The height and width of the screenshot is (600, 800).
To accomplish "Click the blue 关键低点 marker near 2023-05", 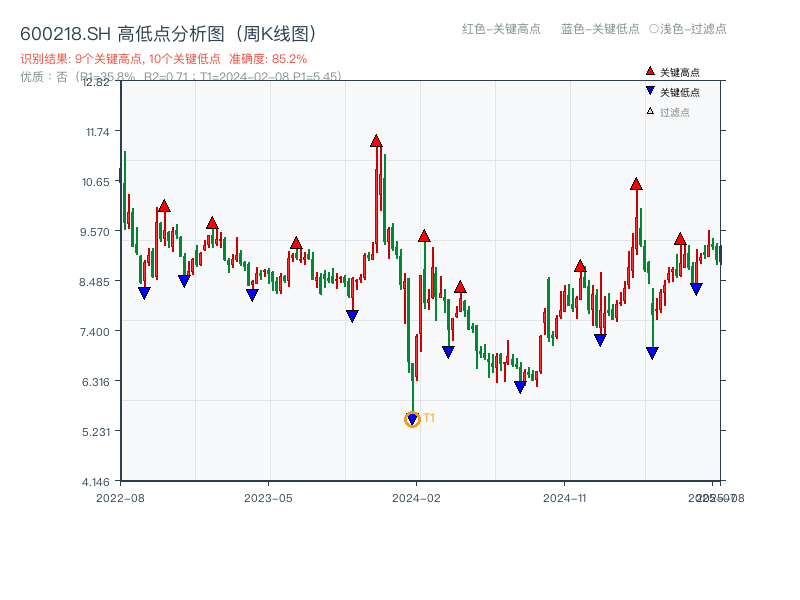I will click(251, 293).
